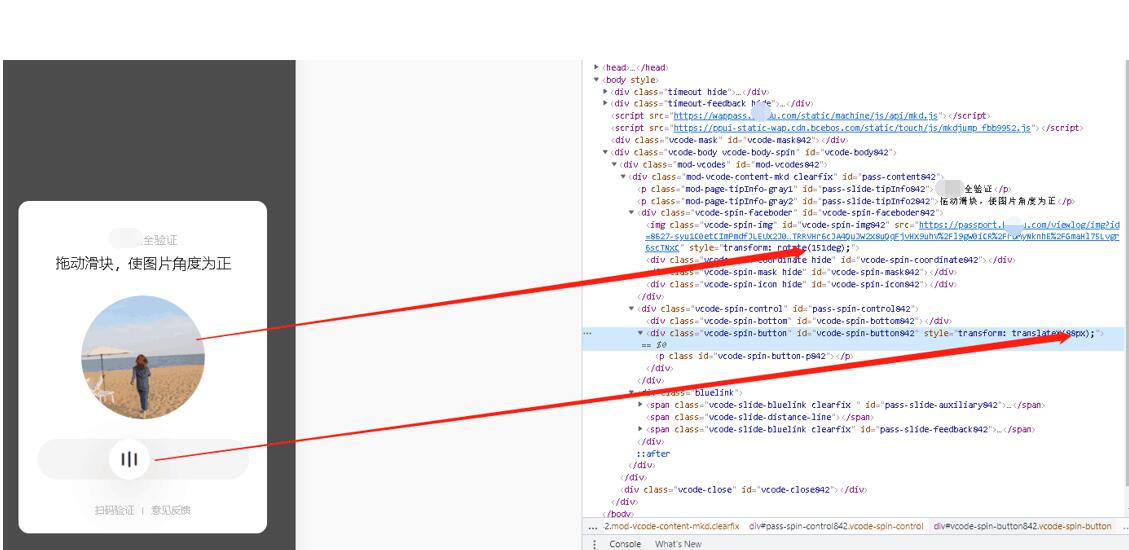Click the rotated beach image thumbnail
This screenshot has width=1129, height=550.
click(142, 357)
